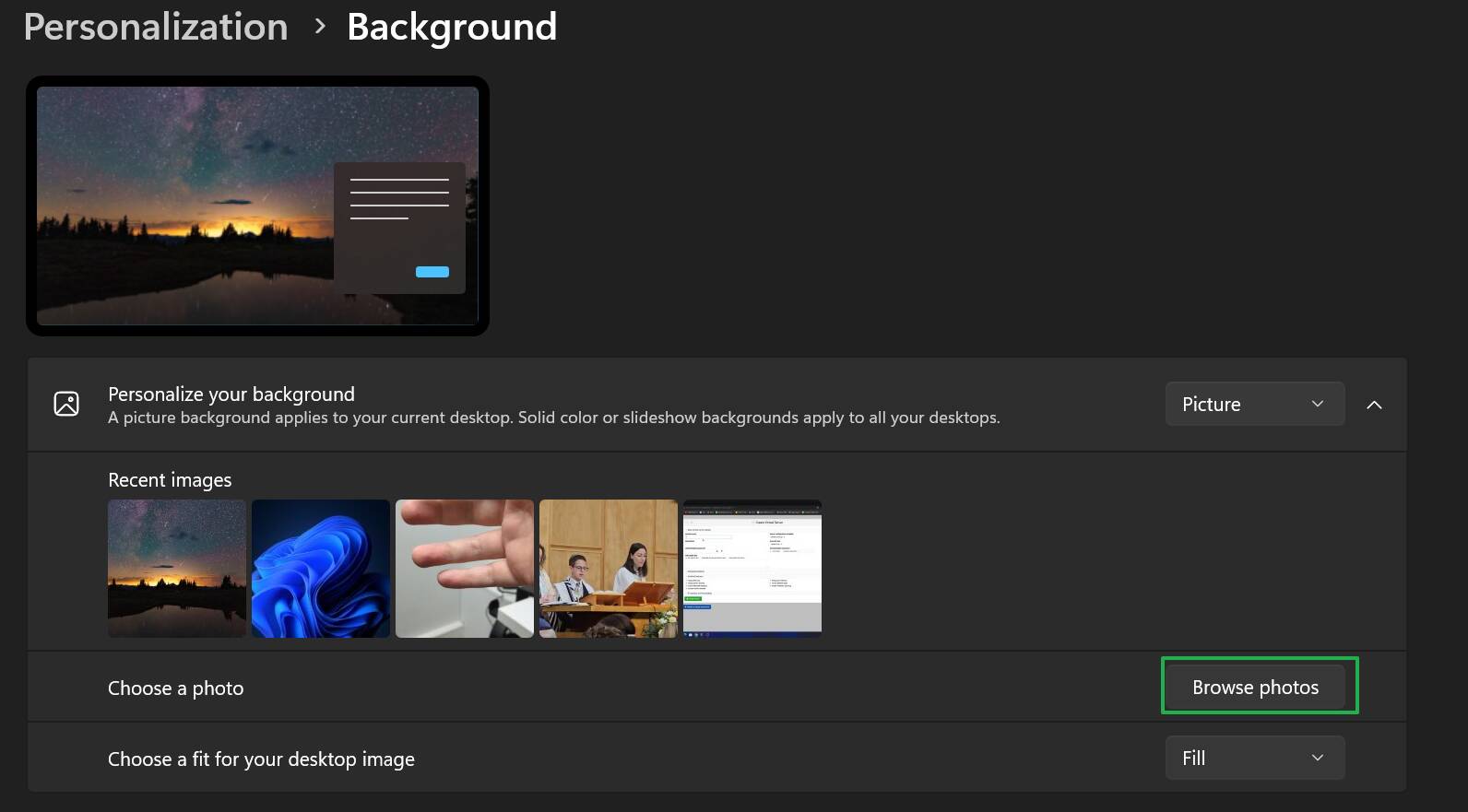Click the Personalize your background heading
This screenshot has width=1468, height=812.
(231, 394)
